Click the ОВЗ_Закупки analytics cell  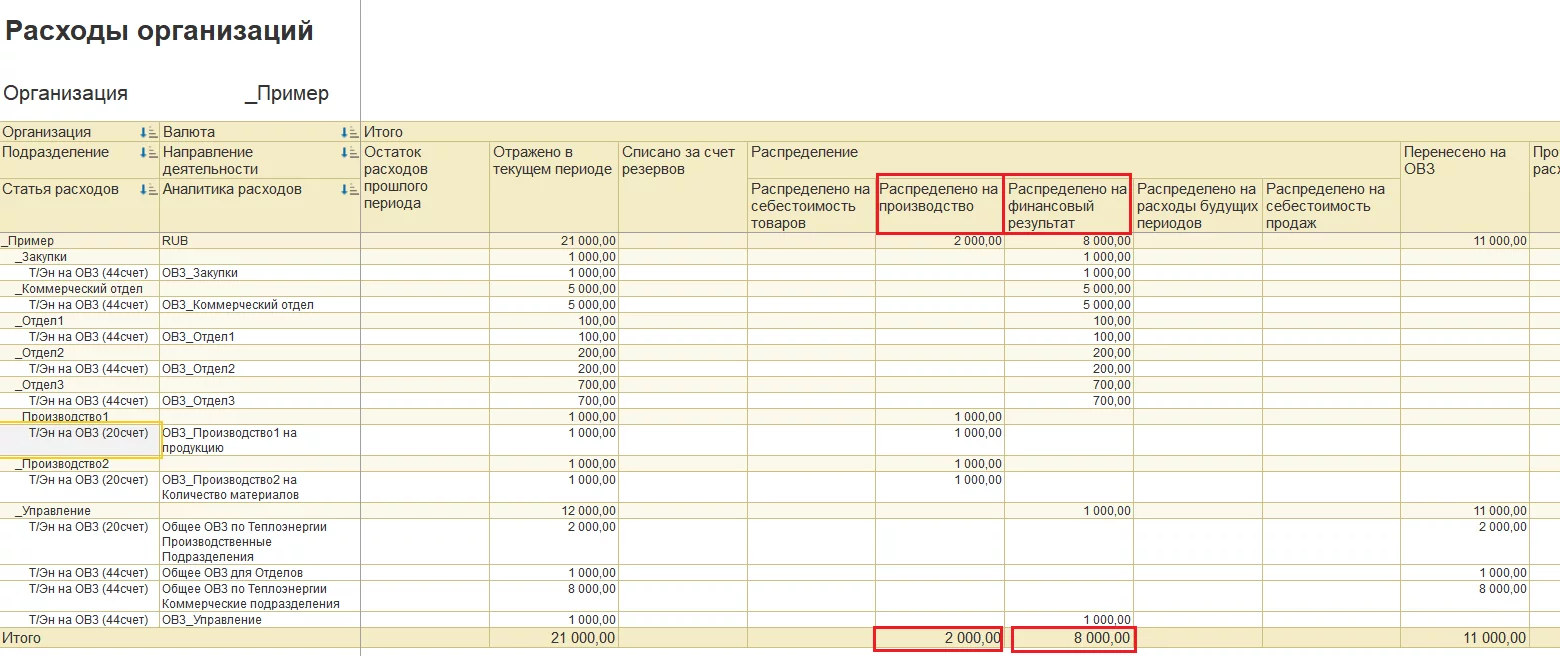point(260,273)
